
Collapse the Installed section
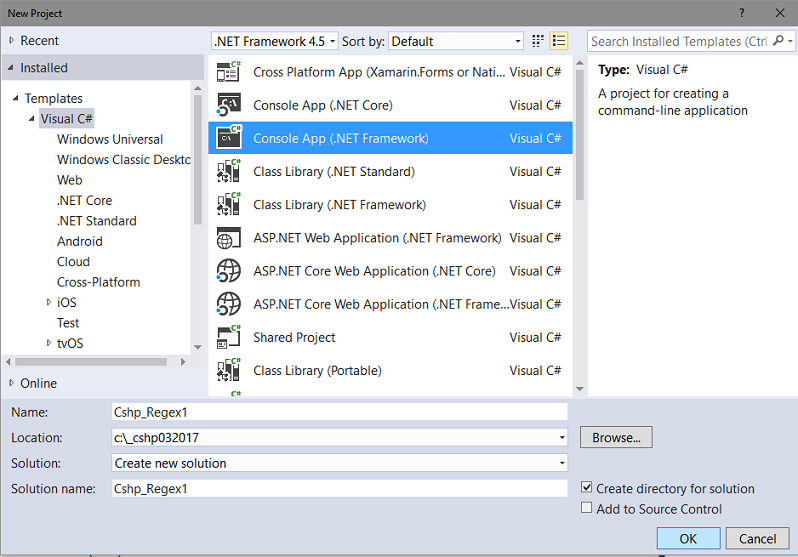coord(11,67)
